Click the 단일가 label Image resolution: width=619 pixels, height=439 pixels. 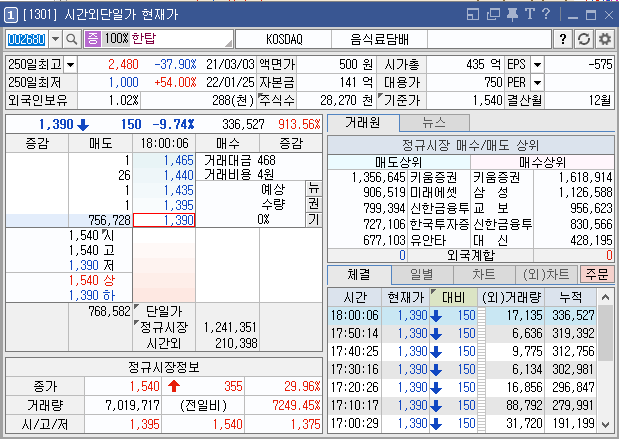tap(164, 311)
